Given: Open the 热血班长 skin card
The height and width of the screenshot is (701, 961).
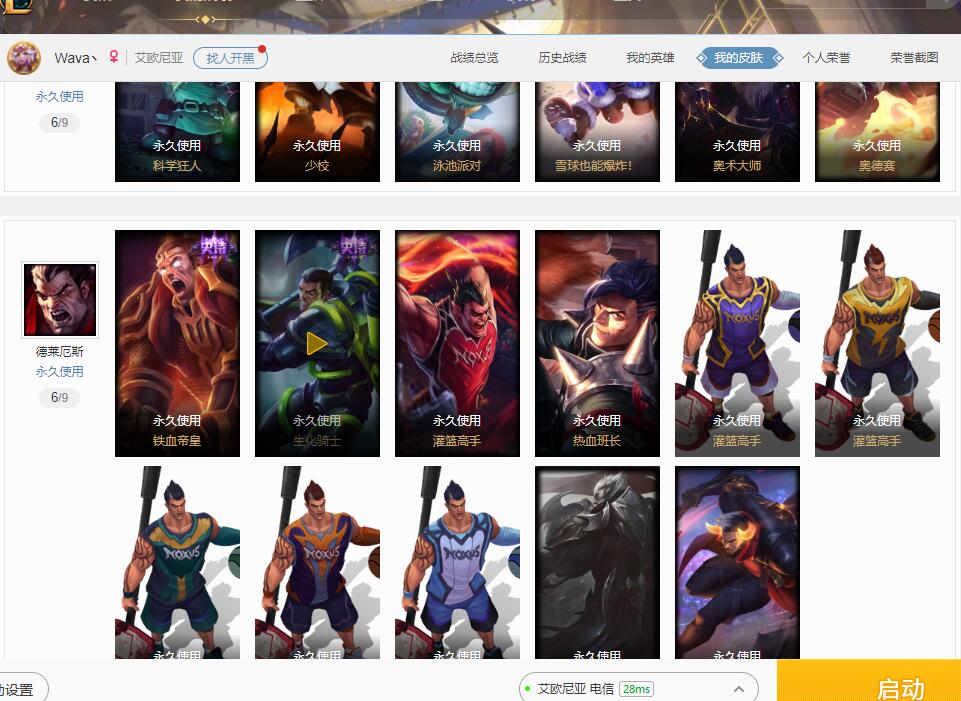Looking at the screenshot, I should click(597, 343).
